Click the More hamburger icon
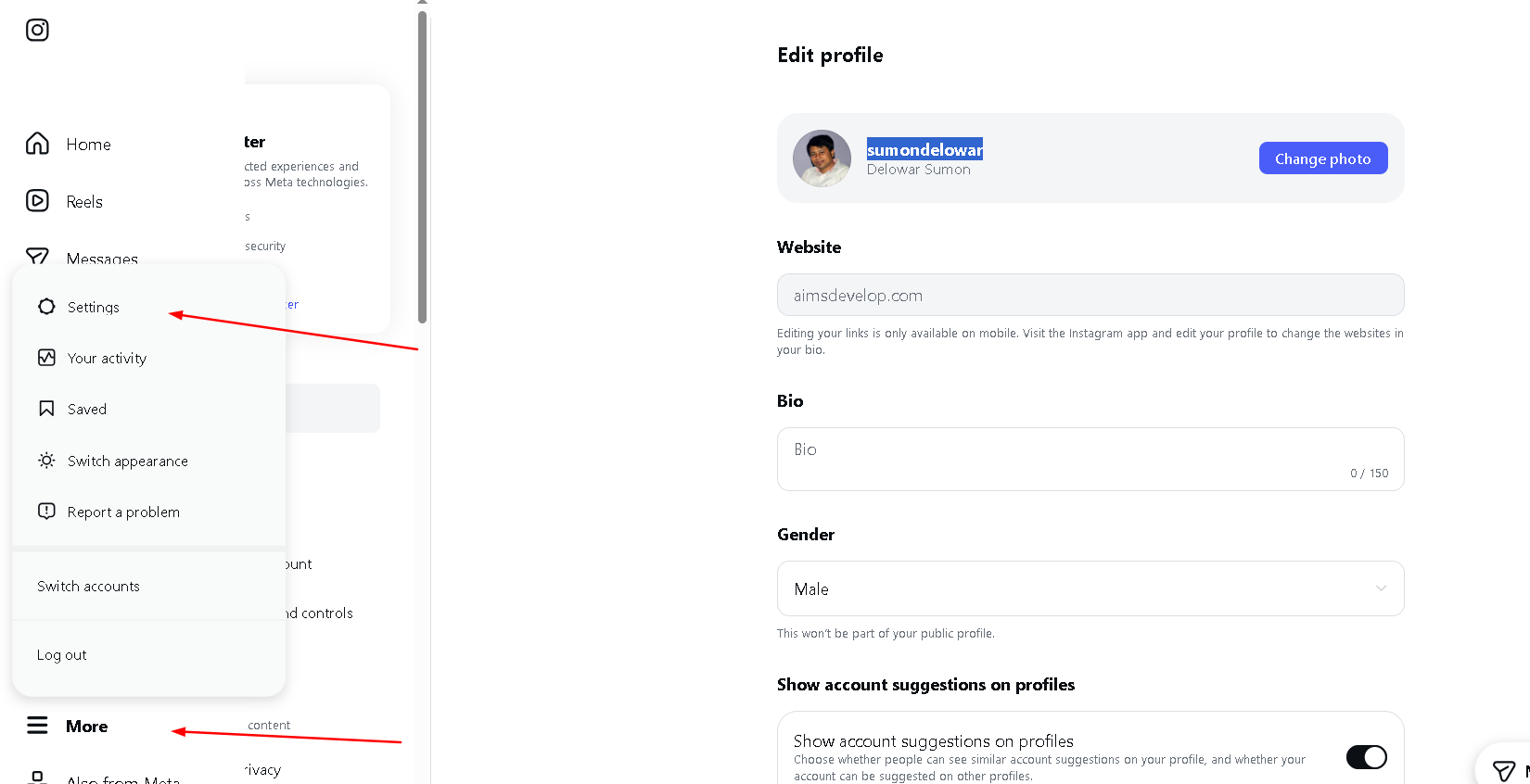The height and width of the screenshot is (784, 1530). (x=37, y=726)
